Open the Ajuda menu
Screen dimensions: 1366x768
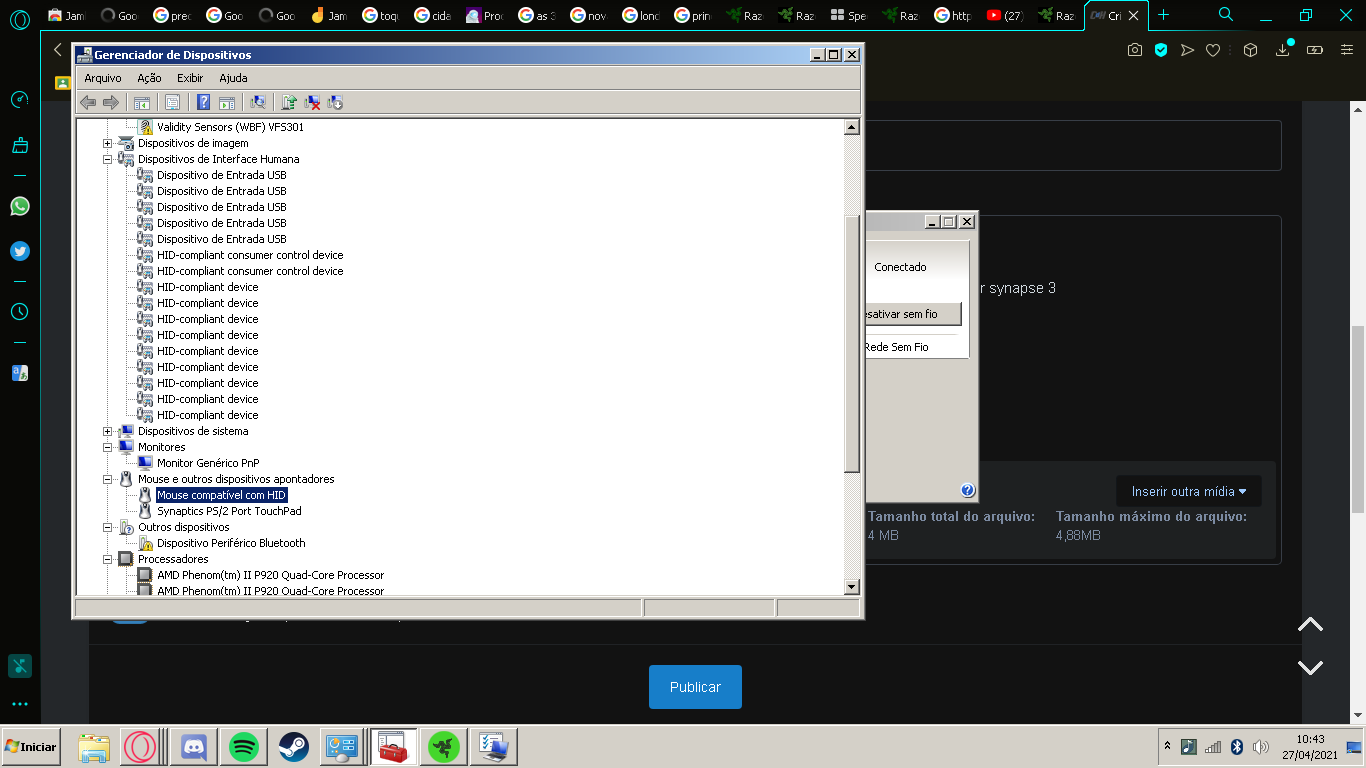233,78
